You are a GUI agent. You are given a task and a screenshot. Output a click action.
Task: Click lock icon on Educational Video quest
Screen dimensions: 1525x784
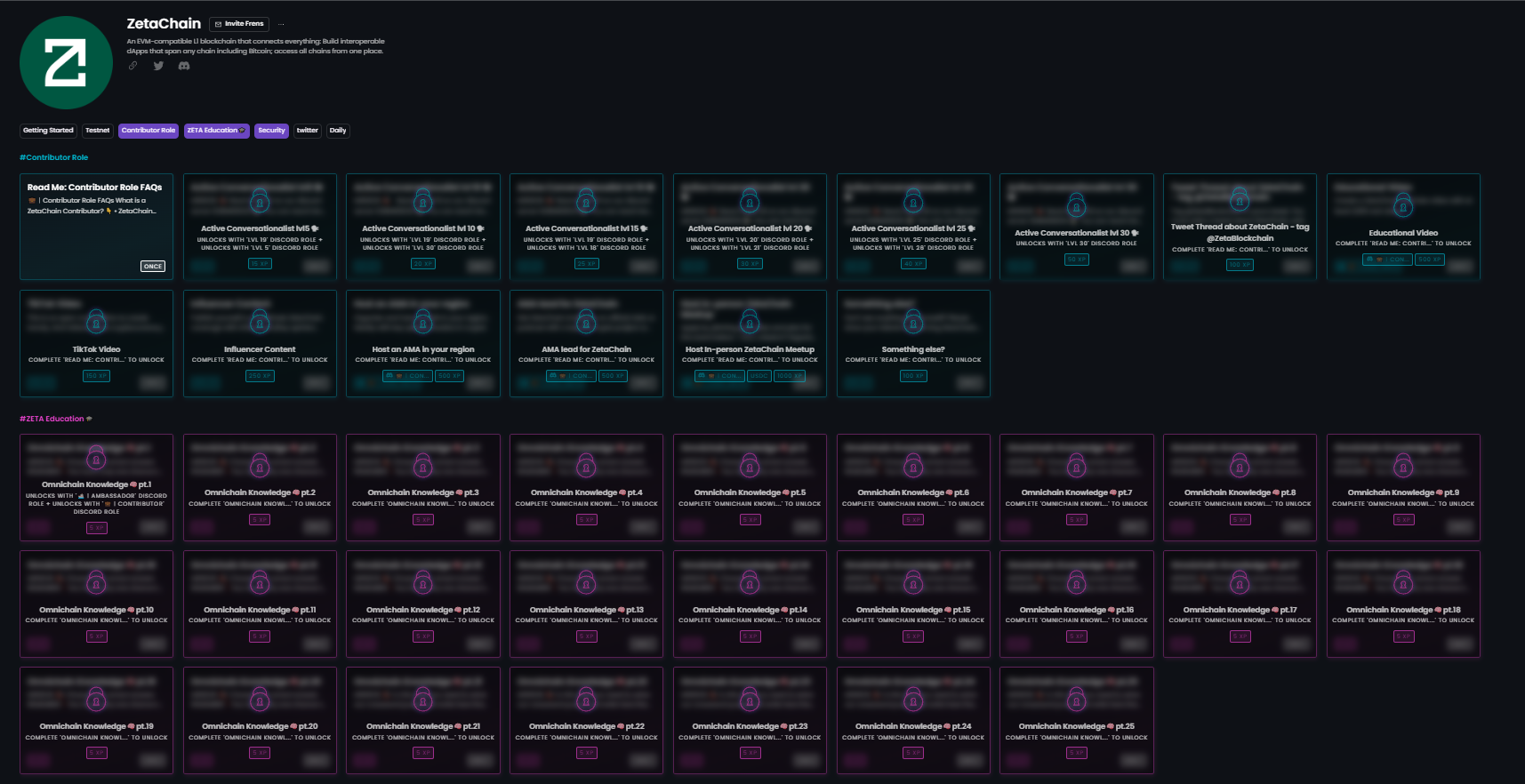coord(1403,206)
